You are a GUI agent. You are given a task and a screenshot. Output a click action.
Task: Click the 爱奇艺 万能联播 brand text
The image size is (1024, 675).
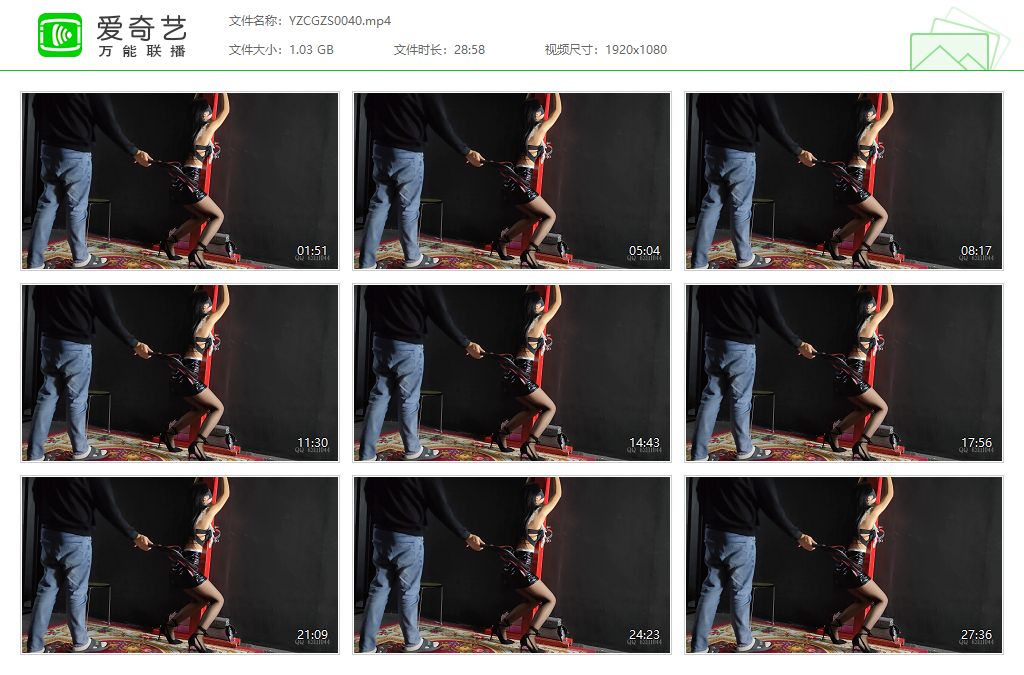pyautogui.click(x=142, y=36)
